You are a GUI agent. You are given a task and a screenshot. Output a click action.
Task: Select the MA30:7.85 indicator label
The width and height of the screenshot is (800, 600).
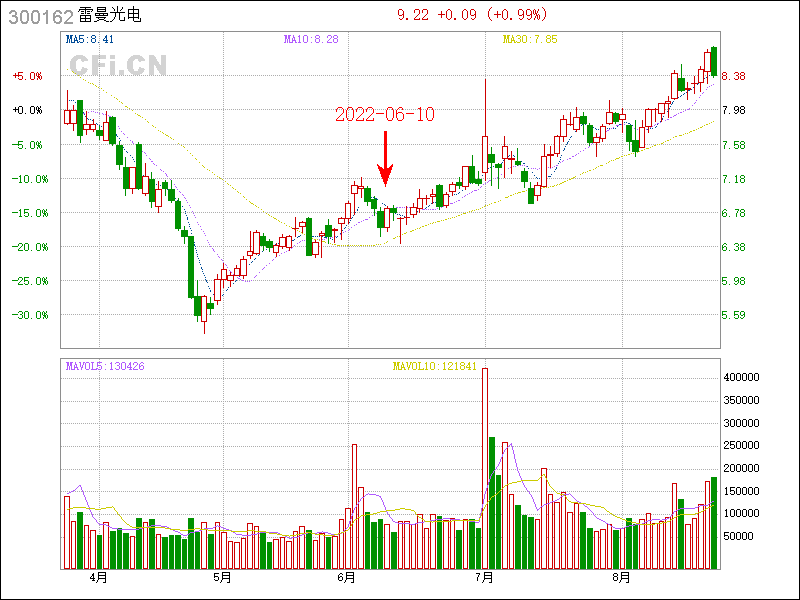(x=529, y=39)
